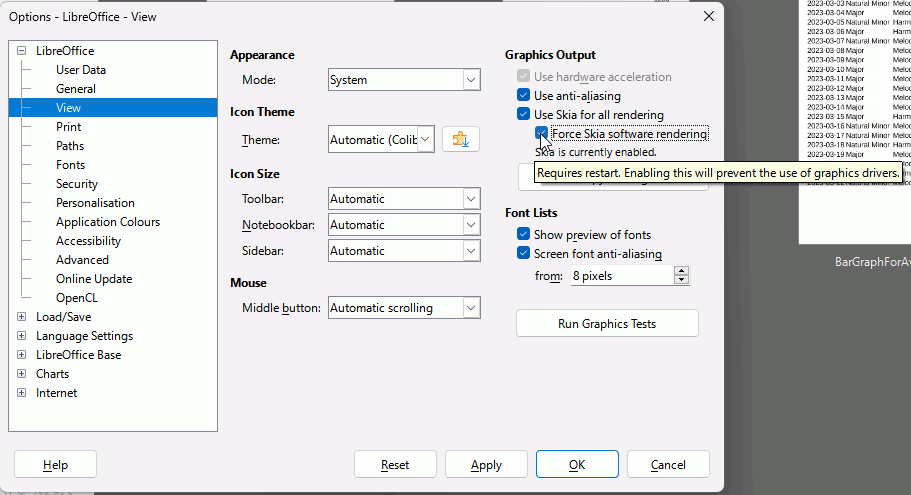The image size is (911, 495).
Task: Increase the anti-aliasing from pixels value
Action: (682, 271)
